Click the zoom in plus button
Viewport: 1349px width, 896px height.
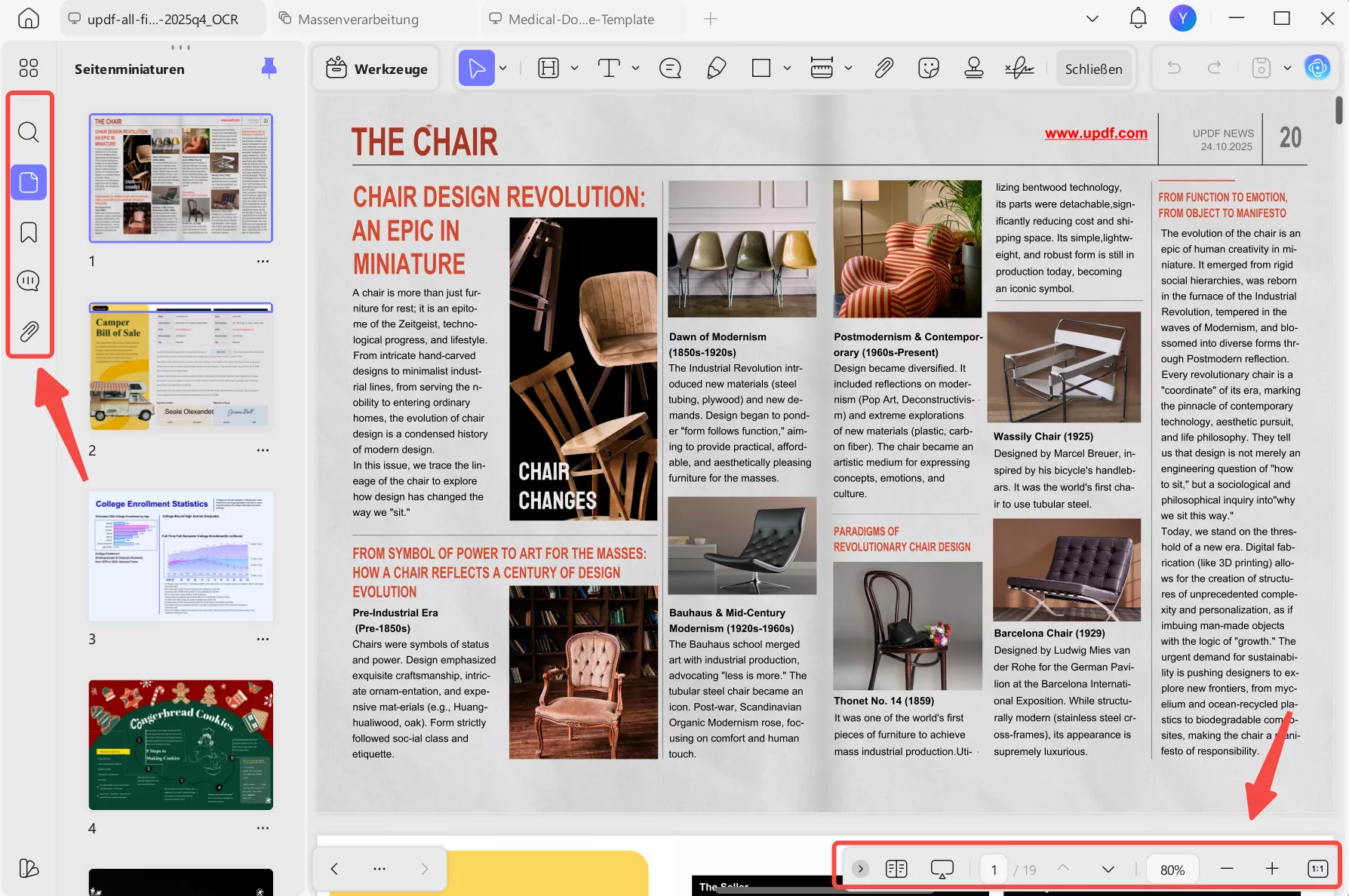[x=1272, y=869]
